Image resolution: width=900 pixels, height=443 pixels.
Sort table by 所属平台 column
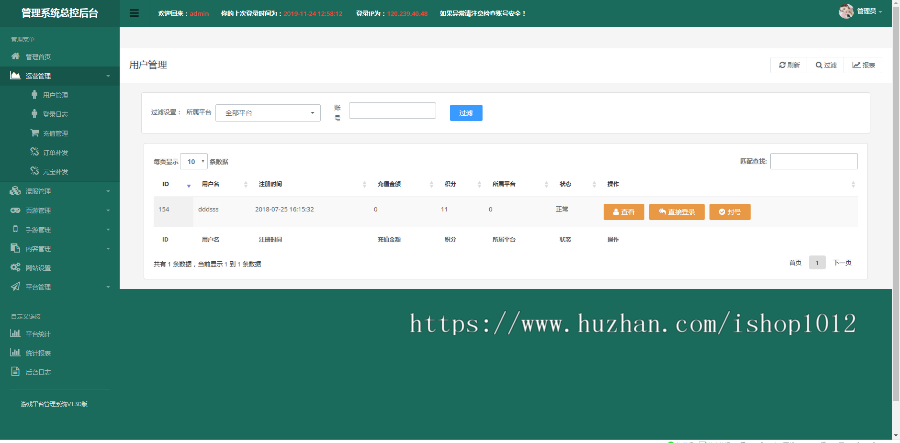click(x=546, y=184)
